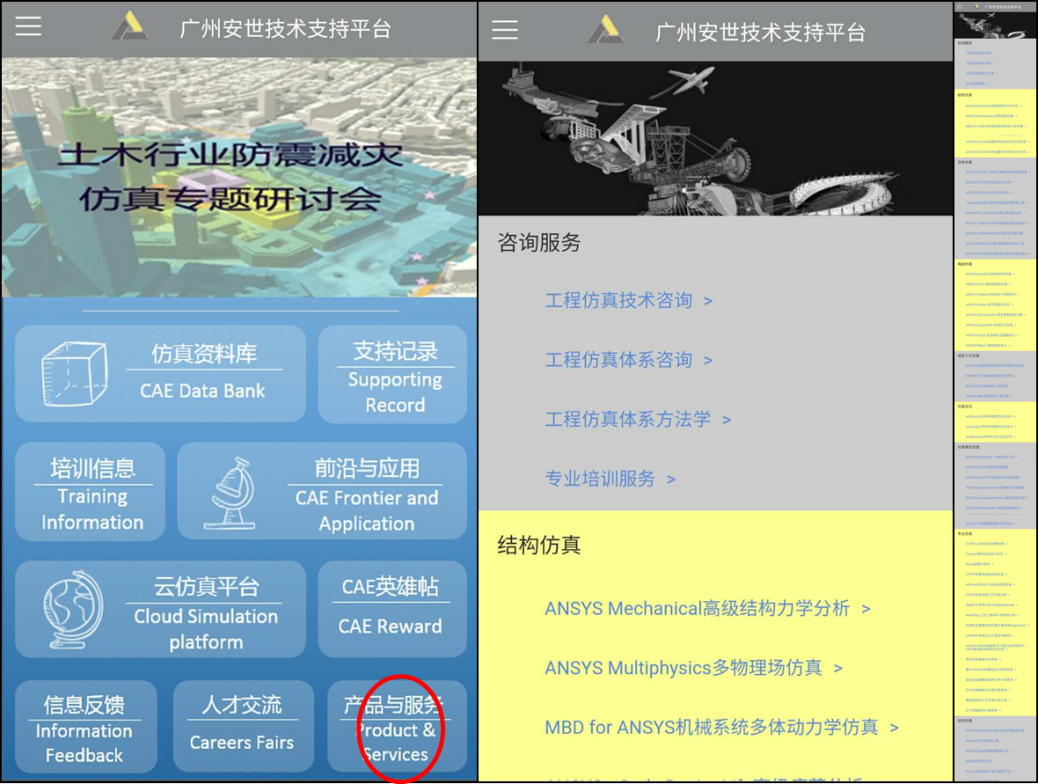Open Supporting Record tile
The image size is (1038, 784).
pyautogui.click(x=393, y=375)
